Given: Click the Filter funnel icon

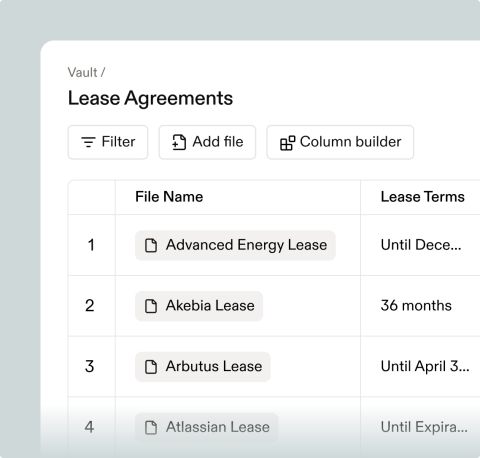Looking at the screenshot, I should (88, 142).
